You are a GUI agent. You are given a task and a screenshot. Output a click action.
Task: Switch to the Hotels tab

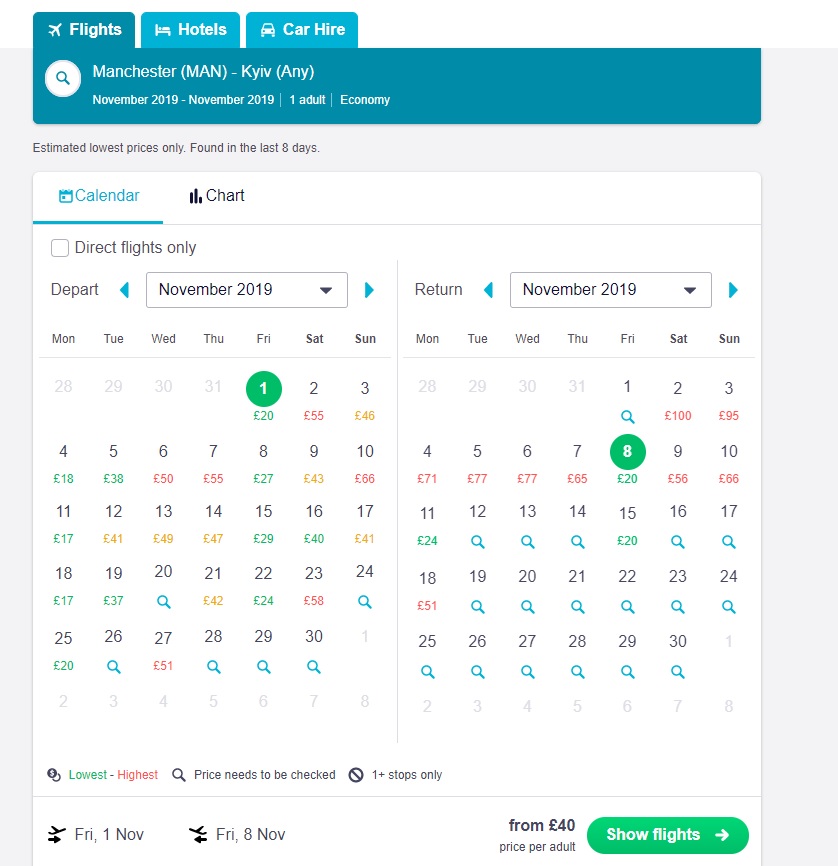191,30
